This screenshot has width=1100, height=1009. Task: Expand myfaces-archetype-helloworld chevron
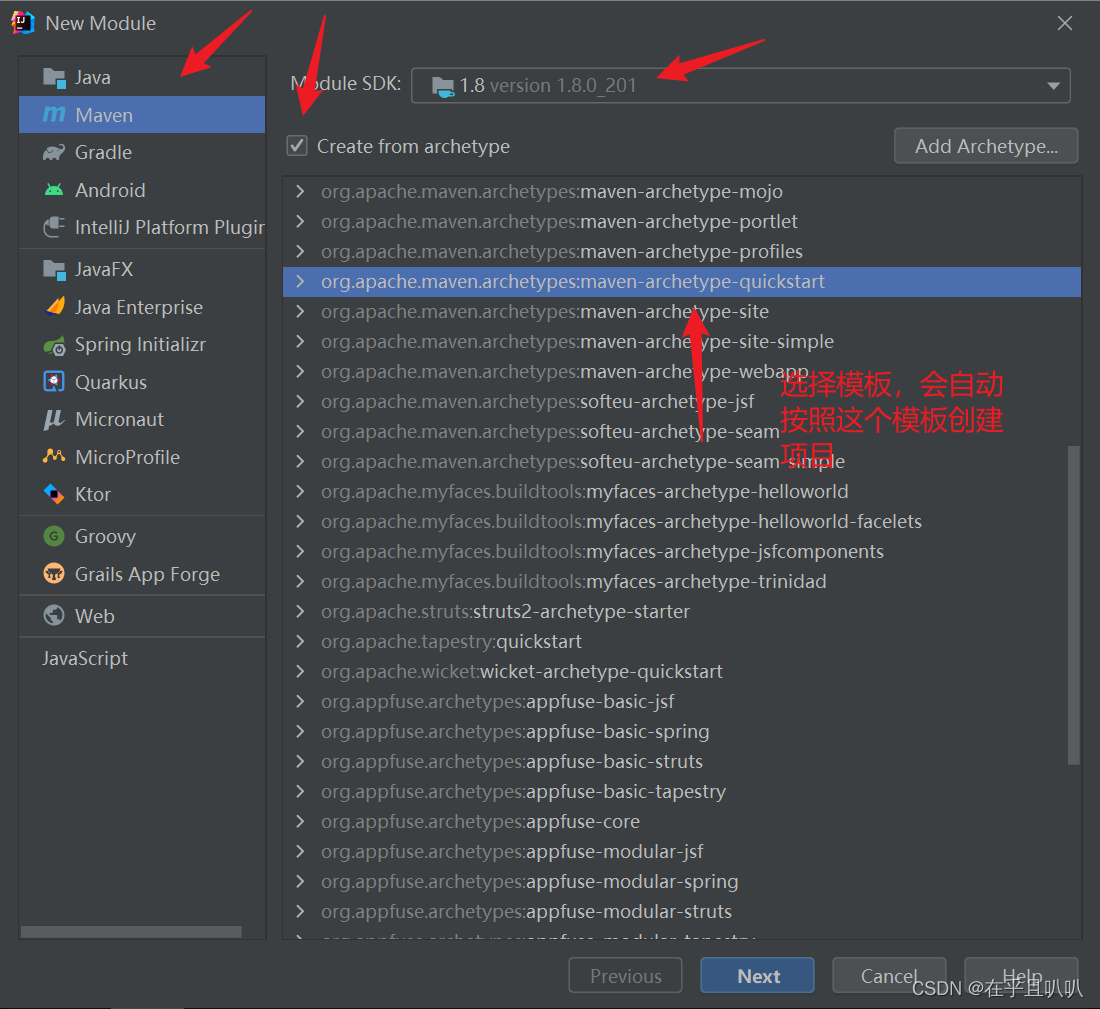(300, 491)
